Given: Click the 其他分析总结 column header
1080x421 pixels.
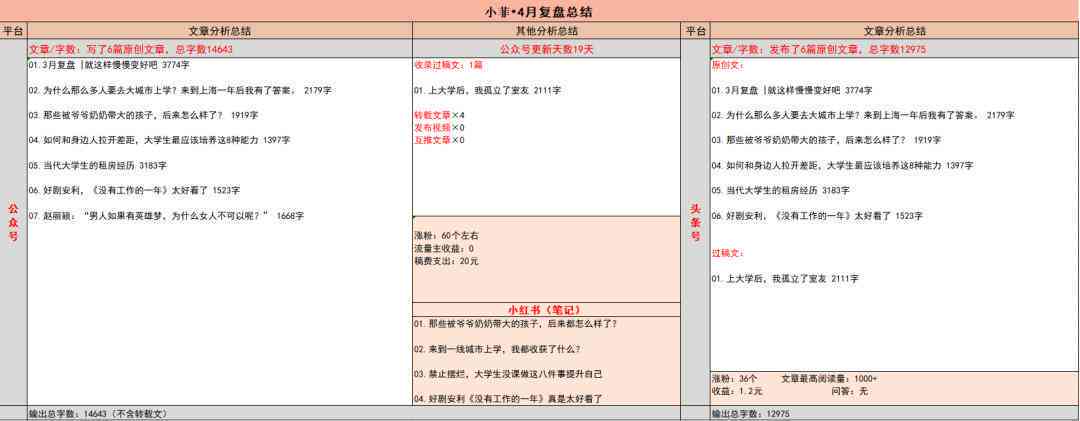Looking at the screenshot, I should tap(547, 31).
